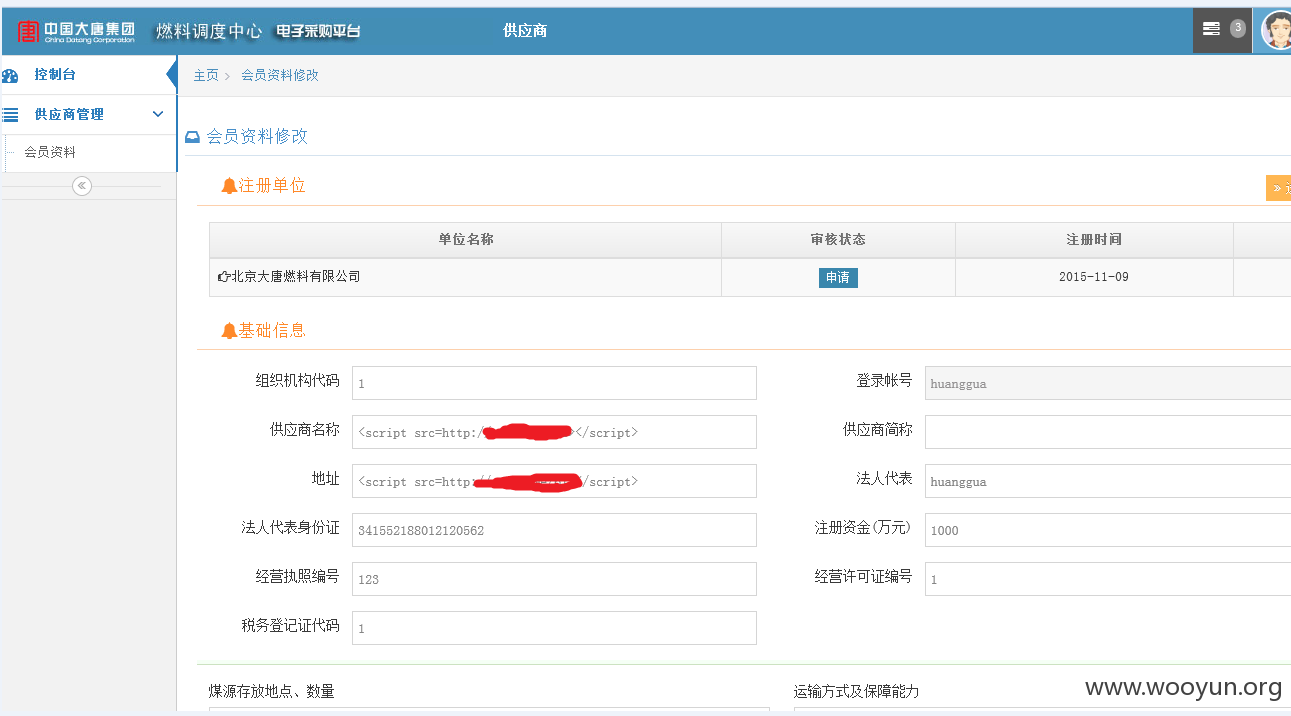Viewport: 1291px width, 716px height.
Task: Focus the 组织机构代码 input field
Action: click(554, 383)
